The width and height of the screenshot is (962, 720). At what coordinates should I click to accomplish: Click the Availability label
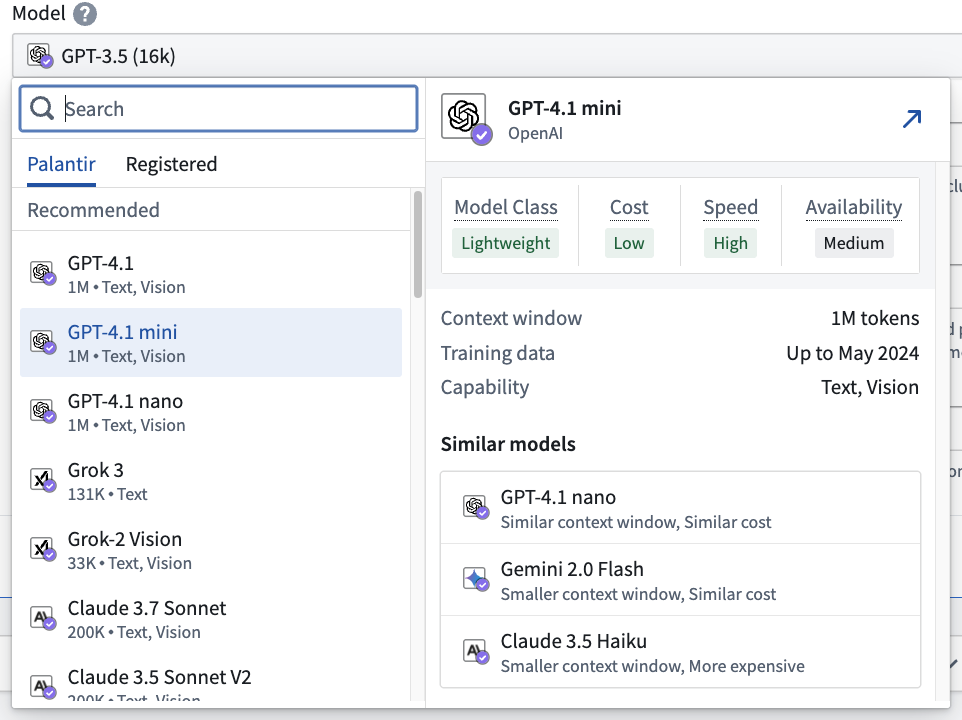click(x=854, y=207)
